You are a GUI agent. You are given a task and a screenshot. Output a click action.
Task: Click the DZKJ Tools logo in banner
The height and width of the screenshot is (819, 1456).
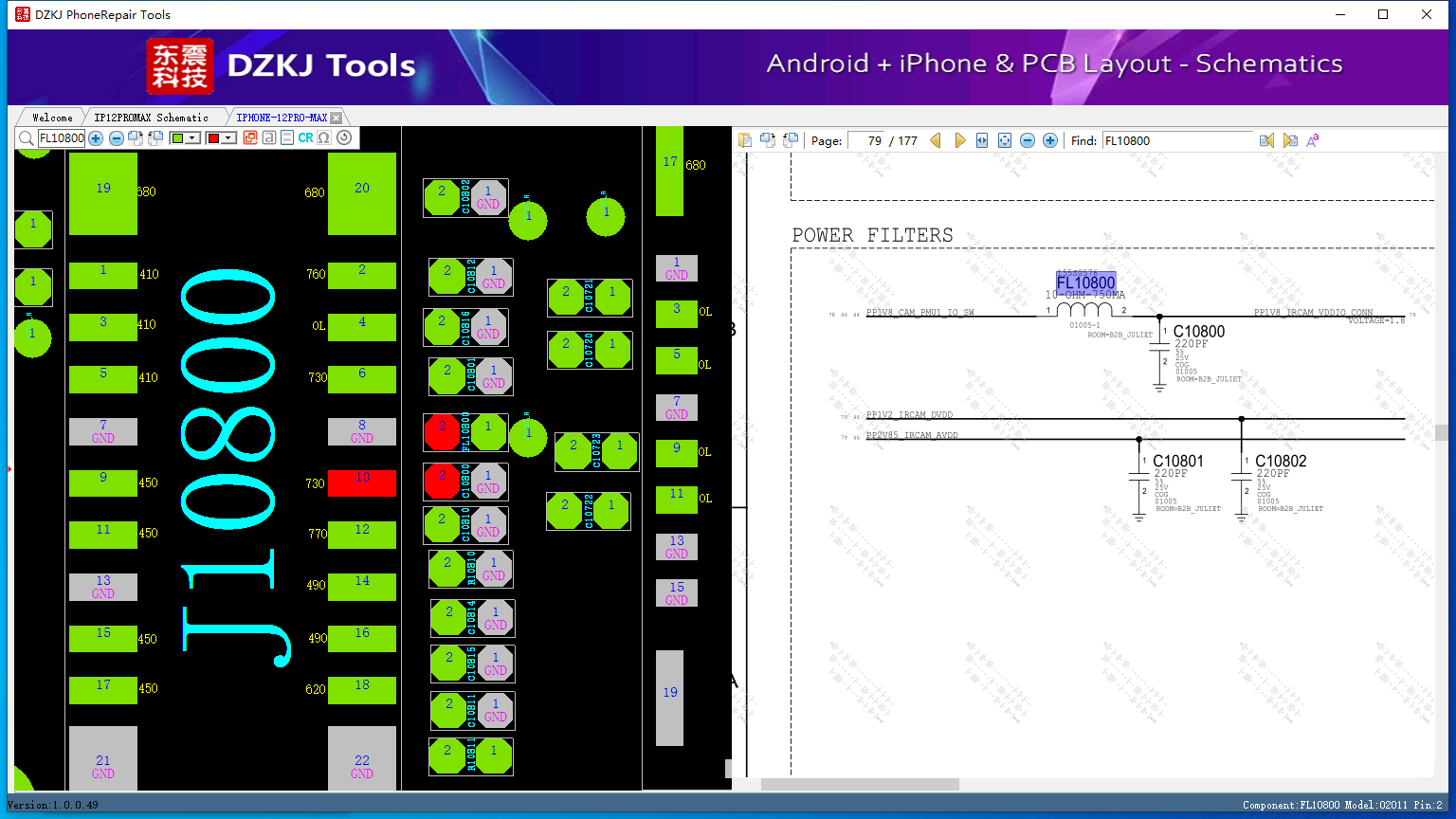pos(282,65)
